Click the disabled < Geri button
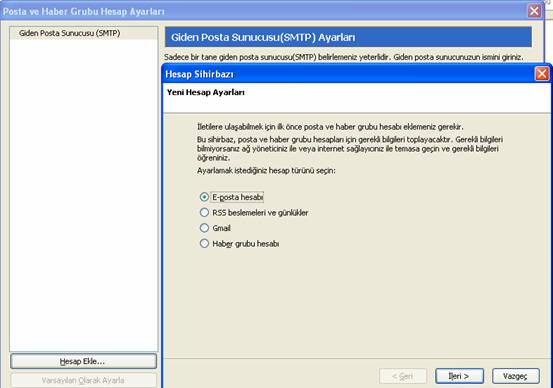 [x=403, y=376]
